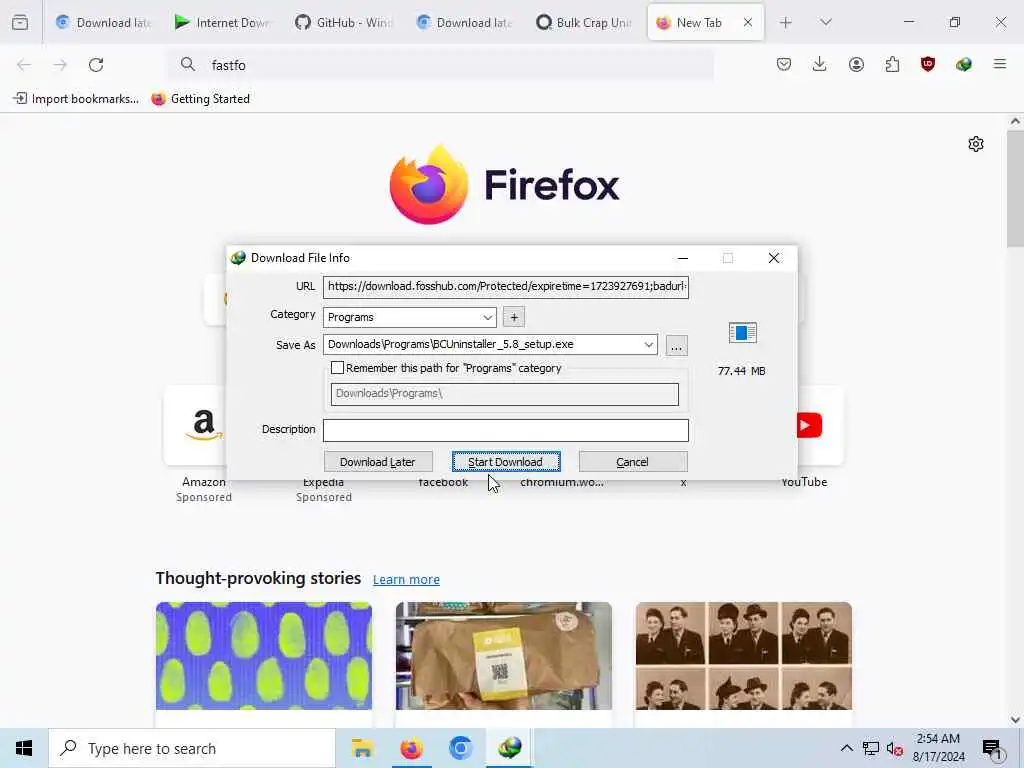The image size is (1024, 768).
Task: Open the Save to Pocket icon
Action: pyautogui.click(x=784, y=64)
